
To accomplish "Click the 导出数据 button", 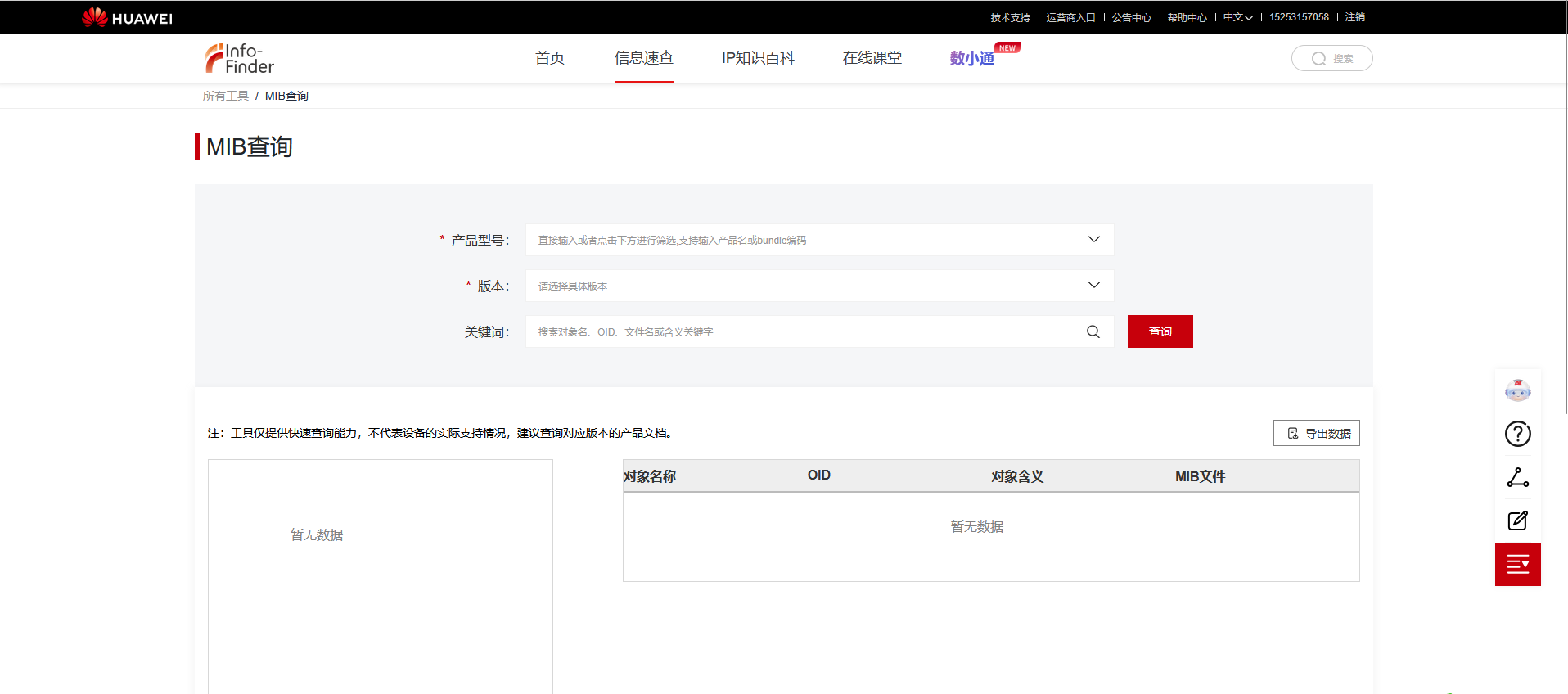I will click(x=1317, y=433).
